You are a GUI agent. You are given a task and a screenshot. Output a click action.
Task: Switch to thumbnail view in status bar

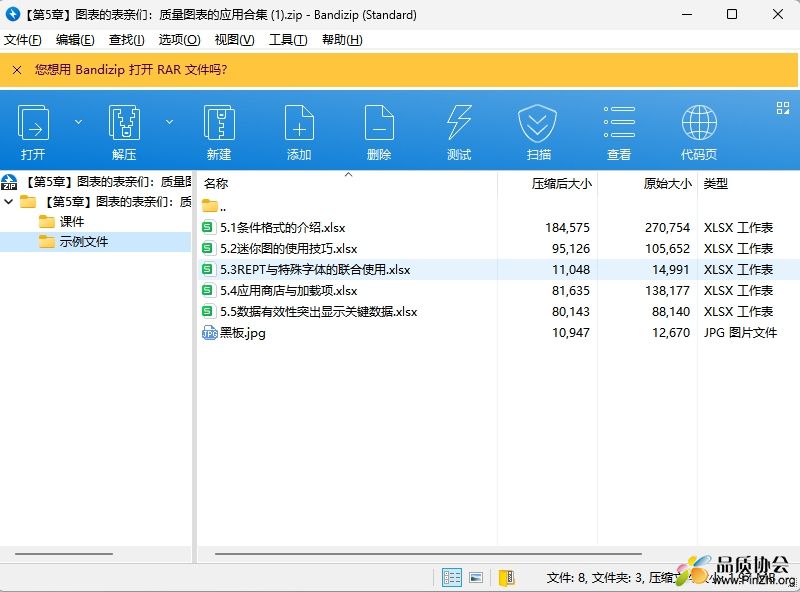[476, 577]
